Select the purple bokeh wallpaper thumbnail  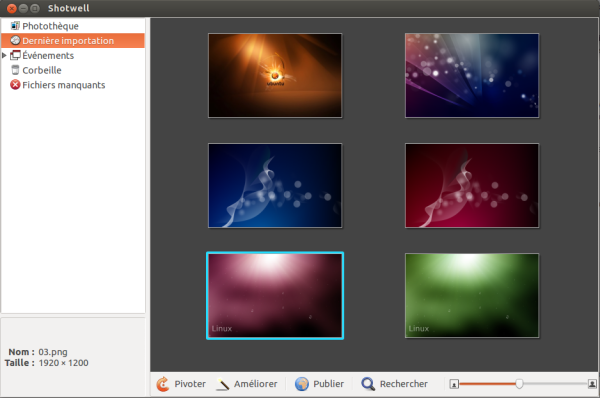coord(472,75)
